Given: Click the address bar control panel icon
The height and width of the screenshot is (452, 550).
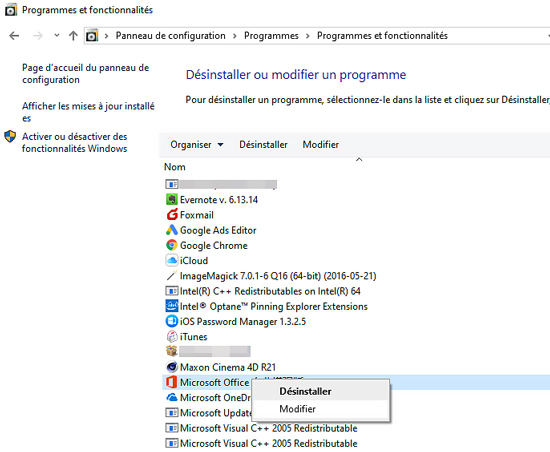Looking at the screenshot, I should [92, 36].
